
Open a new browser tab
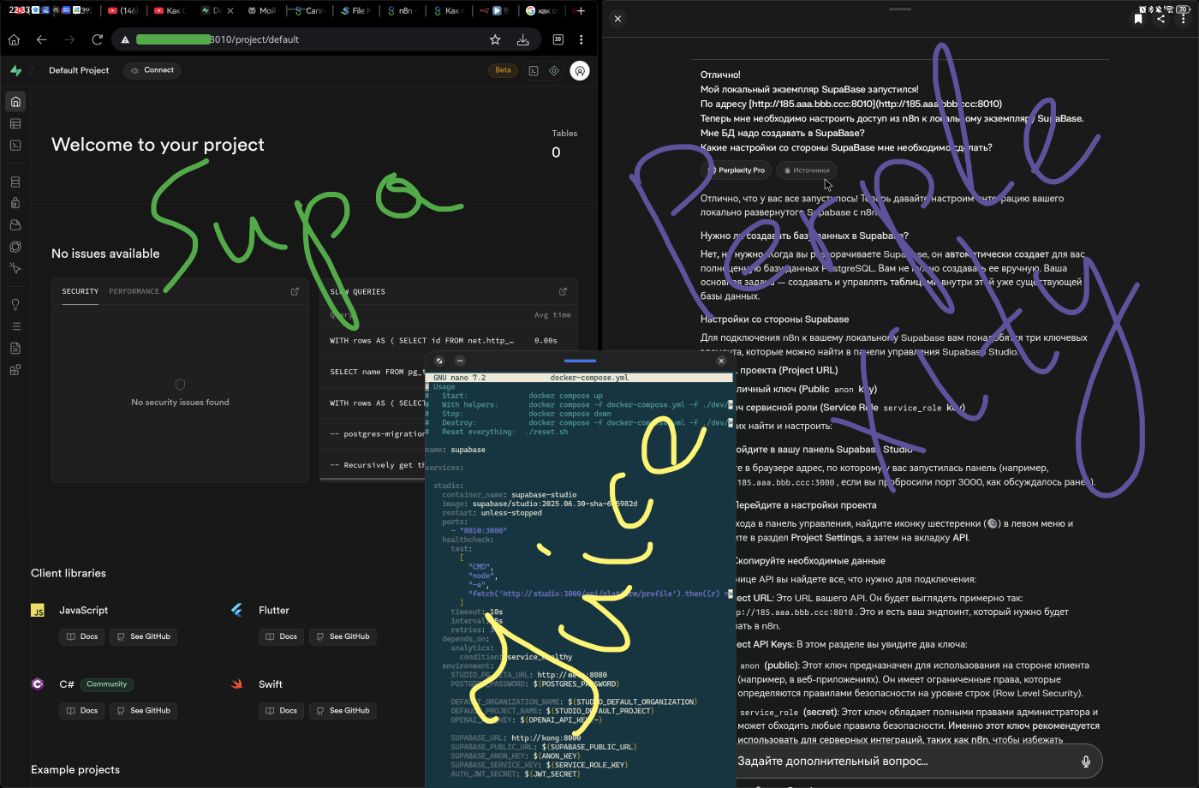[581, 11]
